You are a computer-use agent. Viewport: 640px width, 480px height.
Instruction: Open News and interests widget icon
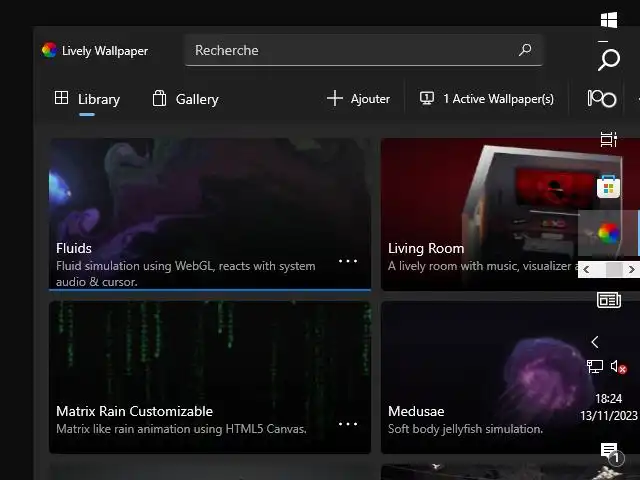click(x=609, y=300)
